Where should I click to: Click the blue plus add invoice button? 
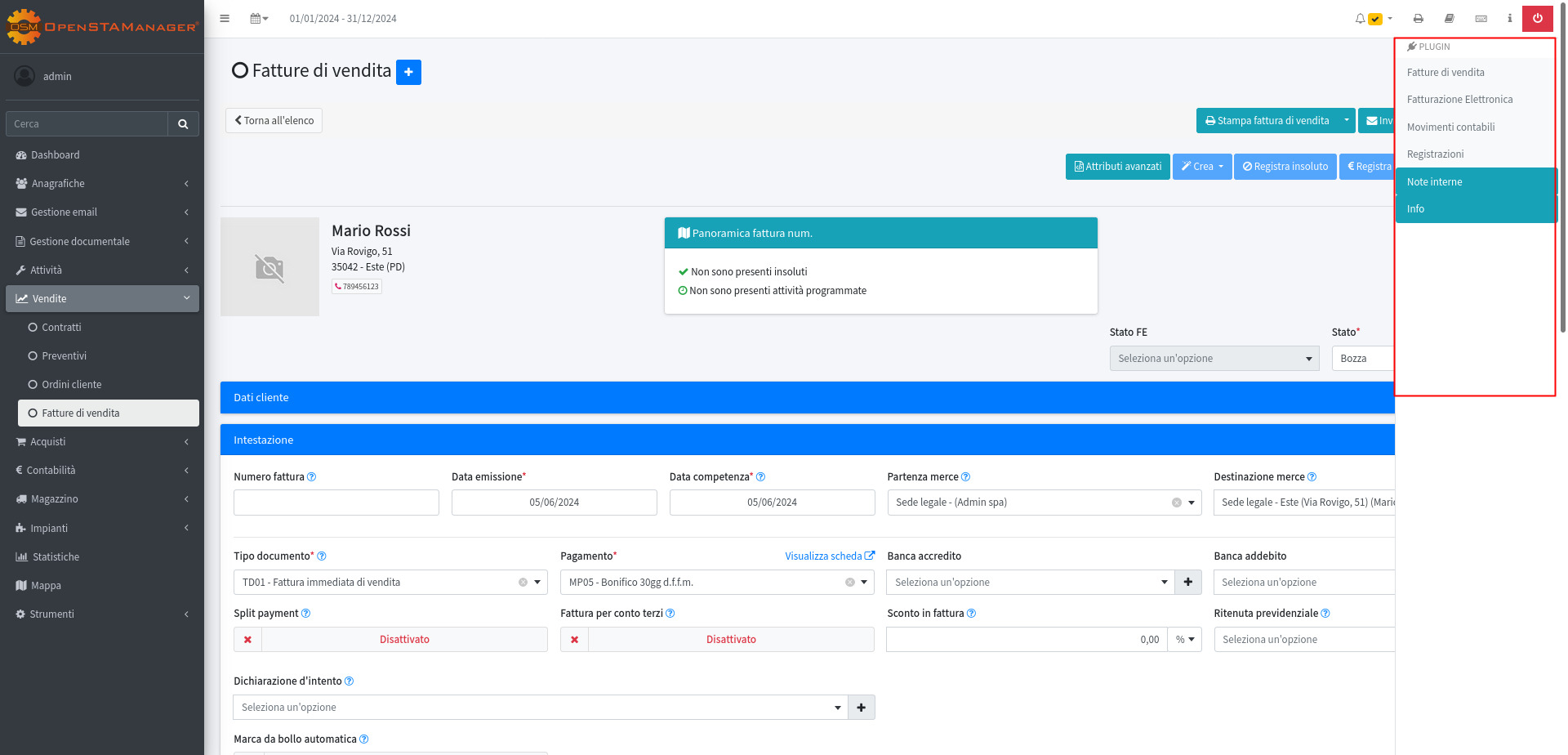(x=408, y=72)
